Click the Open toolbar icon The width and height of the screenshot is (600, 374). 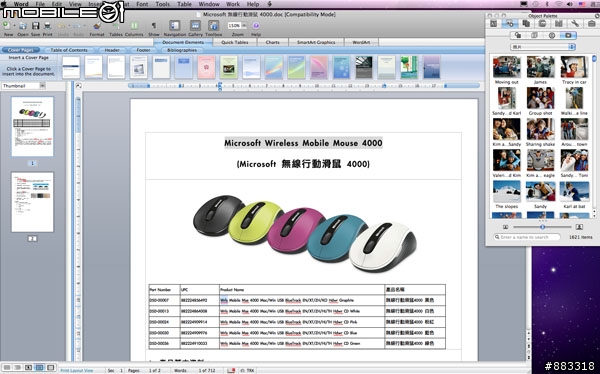tap(23, 26)
